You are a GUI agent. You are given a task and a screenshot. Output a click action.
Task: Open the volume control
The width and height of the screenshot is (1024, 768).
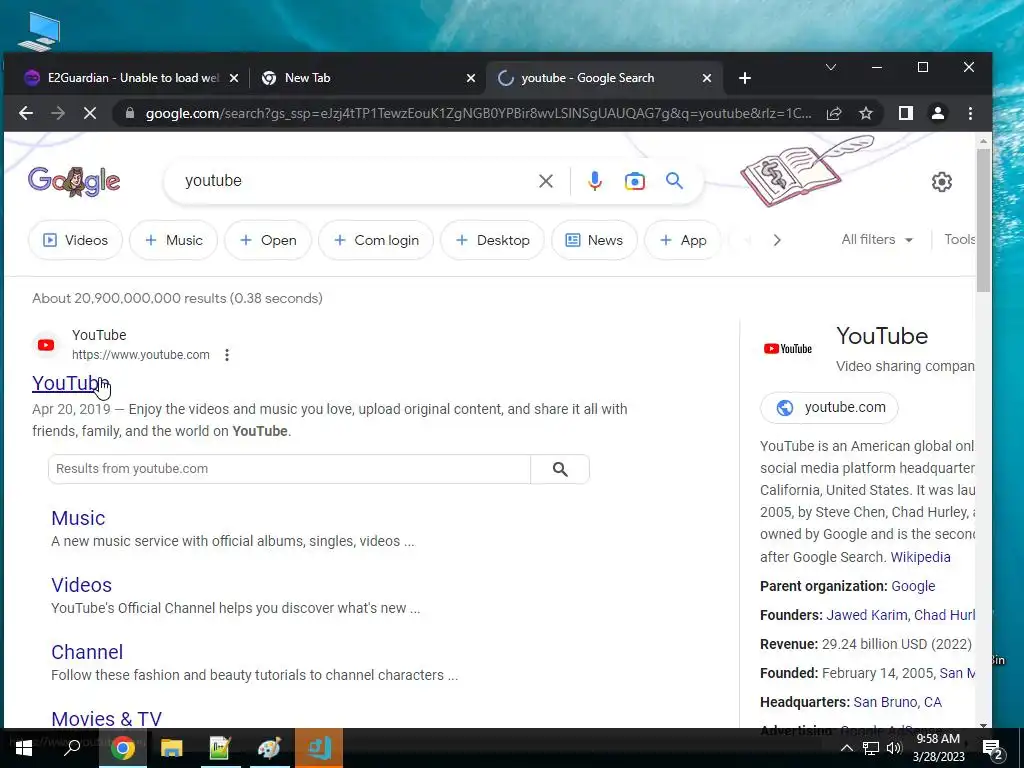pos(894,748)
